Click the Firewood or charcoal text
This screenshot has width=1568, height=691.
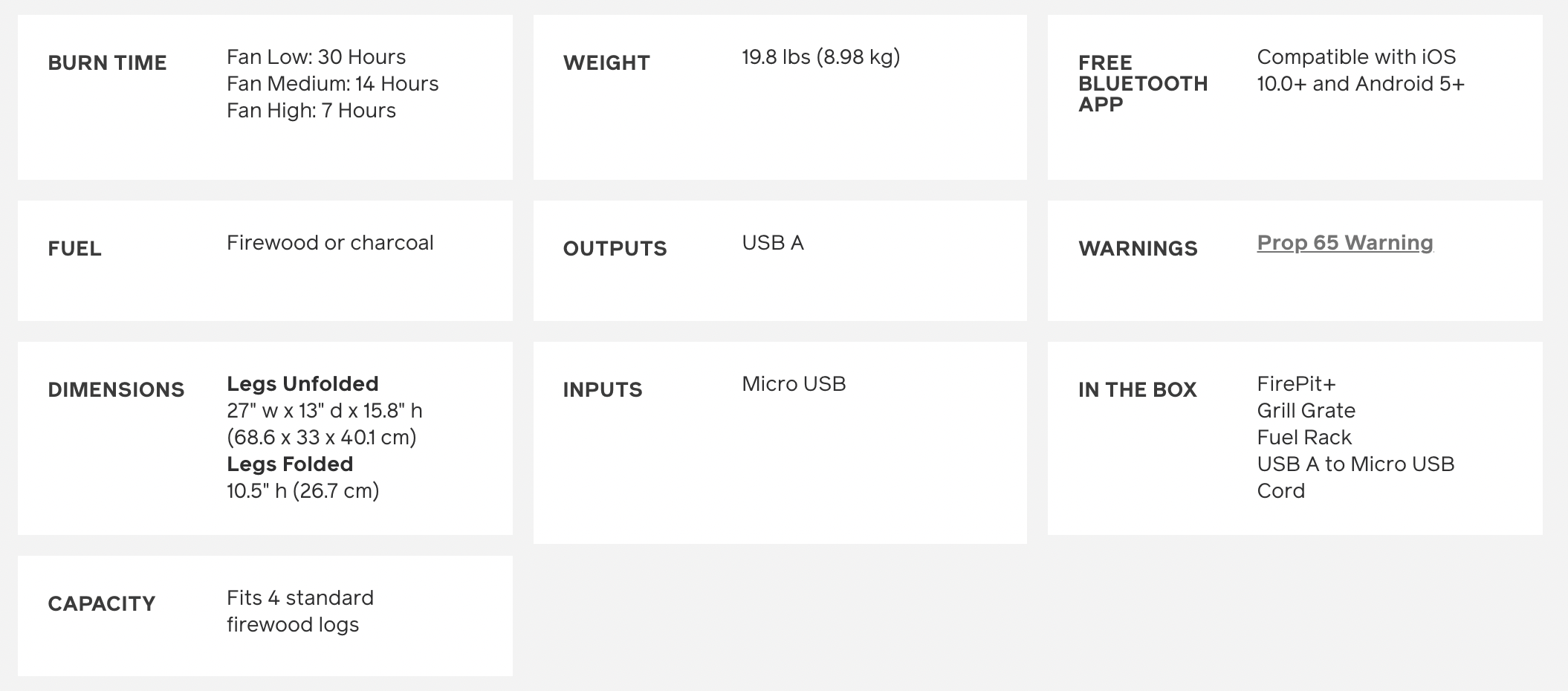330,243
